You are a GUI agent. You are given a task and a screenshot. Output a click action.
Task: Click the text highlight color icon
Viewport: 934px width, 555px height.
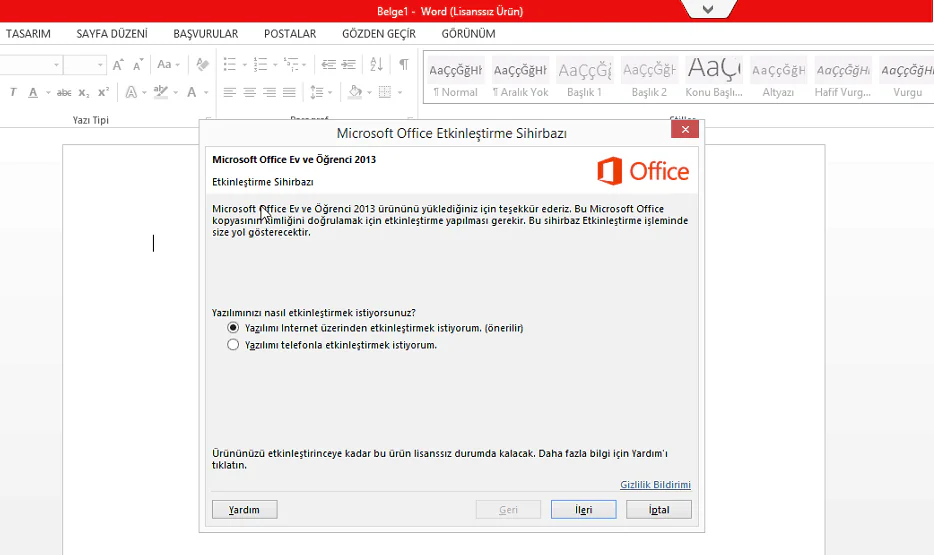tap(160, 92)
